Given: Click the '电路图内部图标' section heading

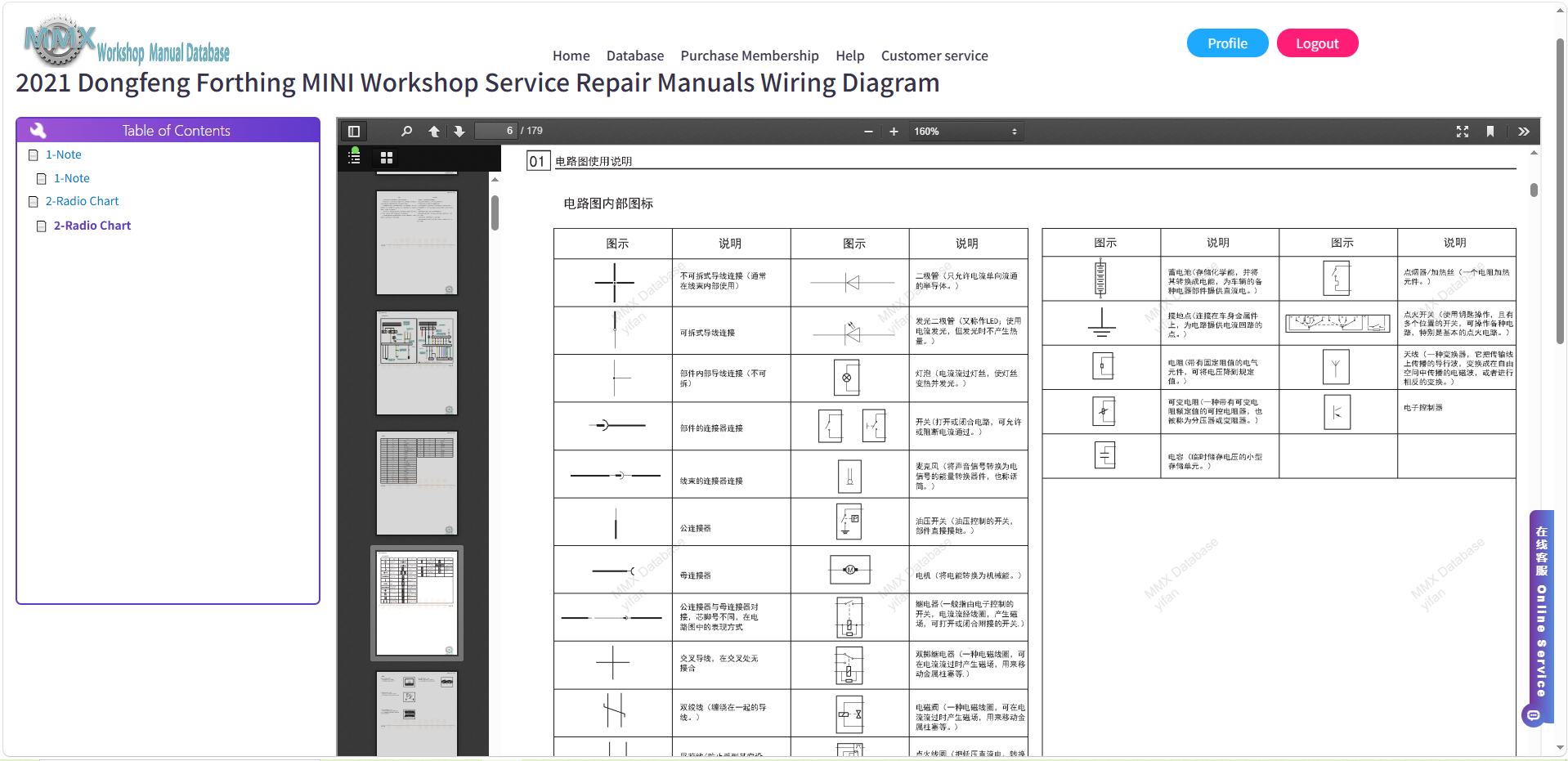Looking at the screenshot, I should coord(608,204).
